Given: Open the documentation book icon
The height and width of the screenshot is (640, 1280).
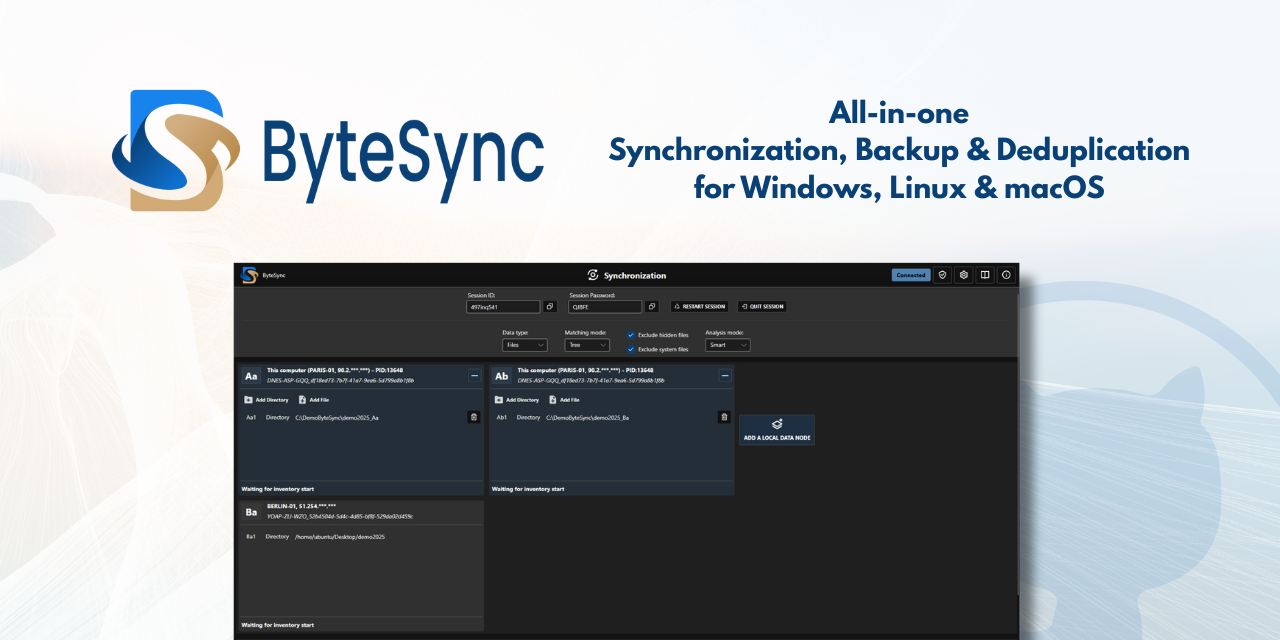Looking at the screenshot, I should (x=984, y=275).
